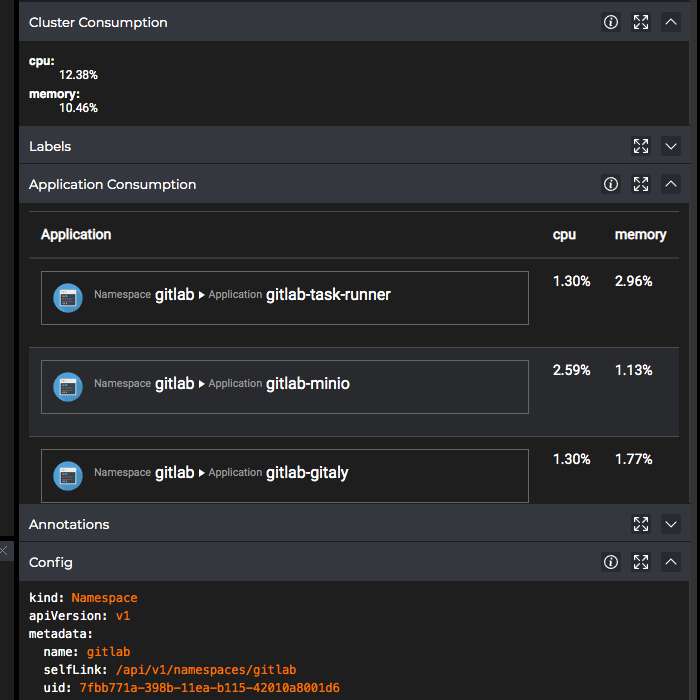Expand the Labels section
Image resolution: width=700 pixels, height=700 pixels.
tap(671, 146)
